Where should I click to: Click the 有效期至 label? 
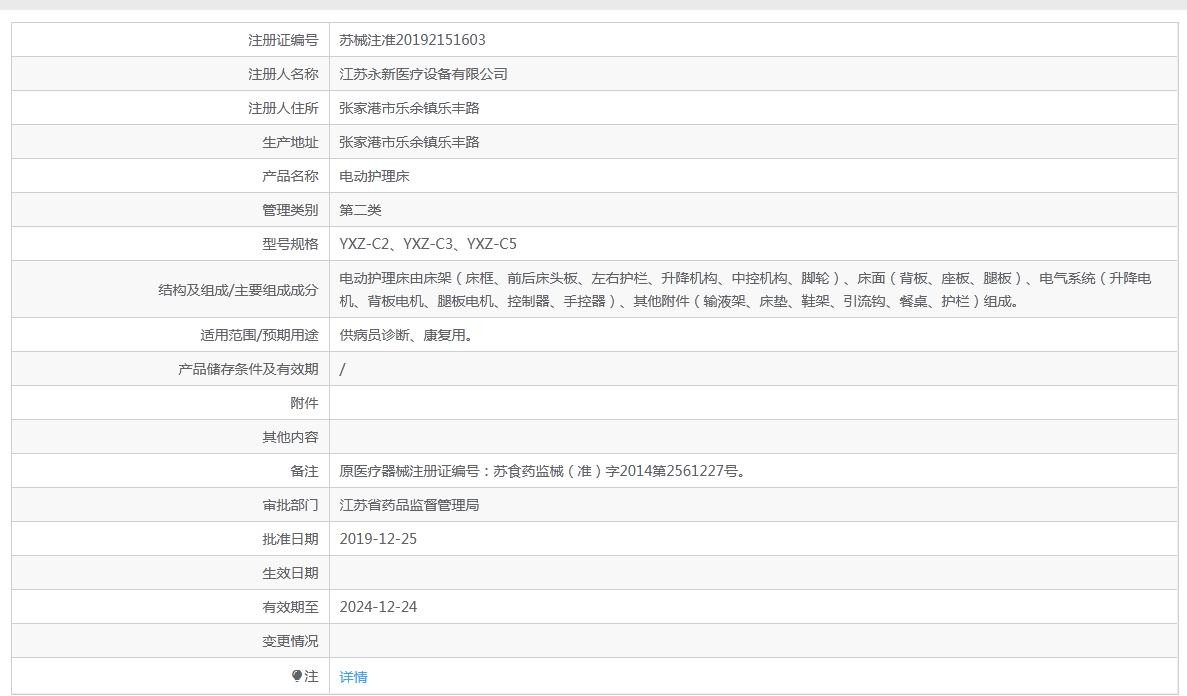click(x=290, y=607)
